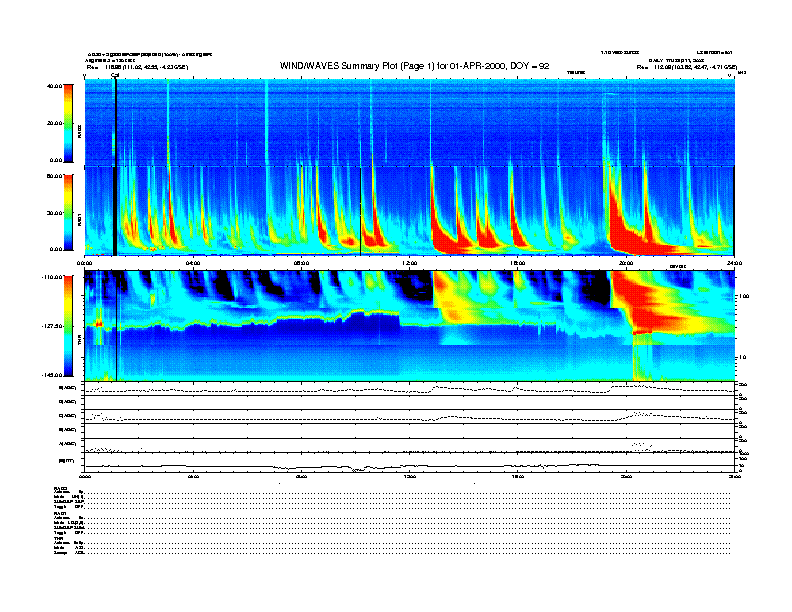Click the -110.00 label on TNR scale
Image resolution: width=792 pixels, height=612 pixels.
coord(52,277)
